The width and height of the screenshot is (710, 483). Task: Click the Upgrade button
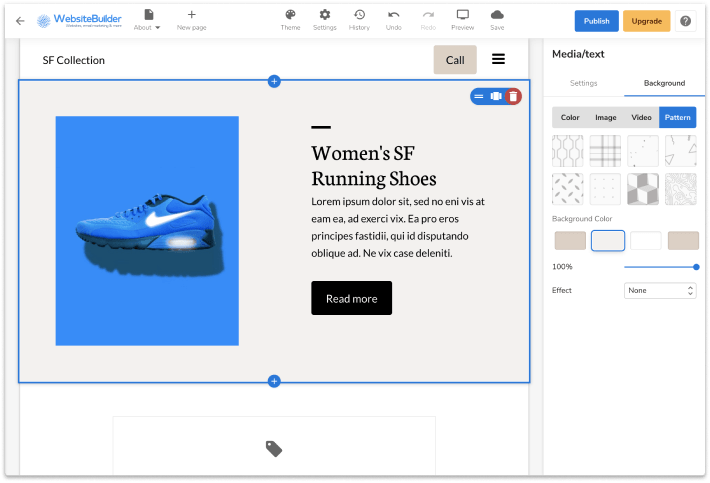(x=647, y=21)
